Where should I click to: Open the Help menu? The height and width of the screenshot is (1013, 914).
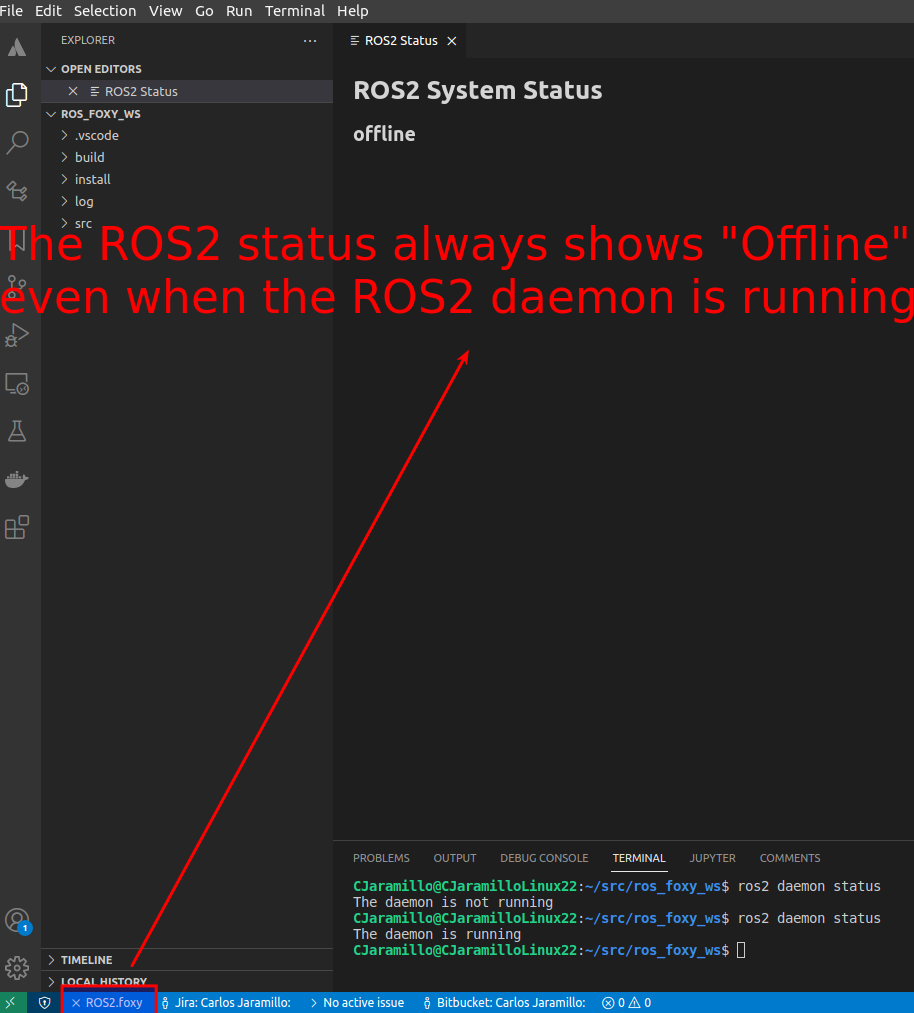(x=353, y=11)
